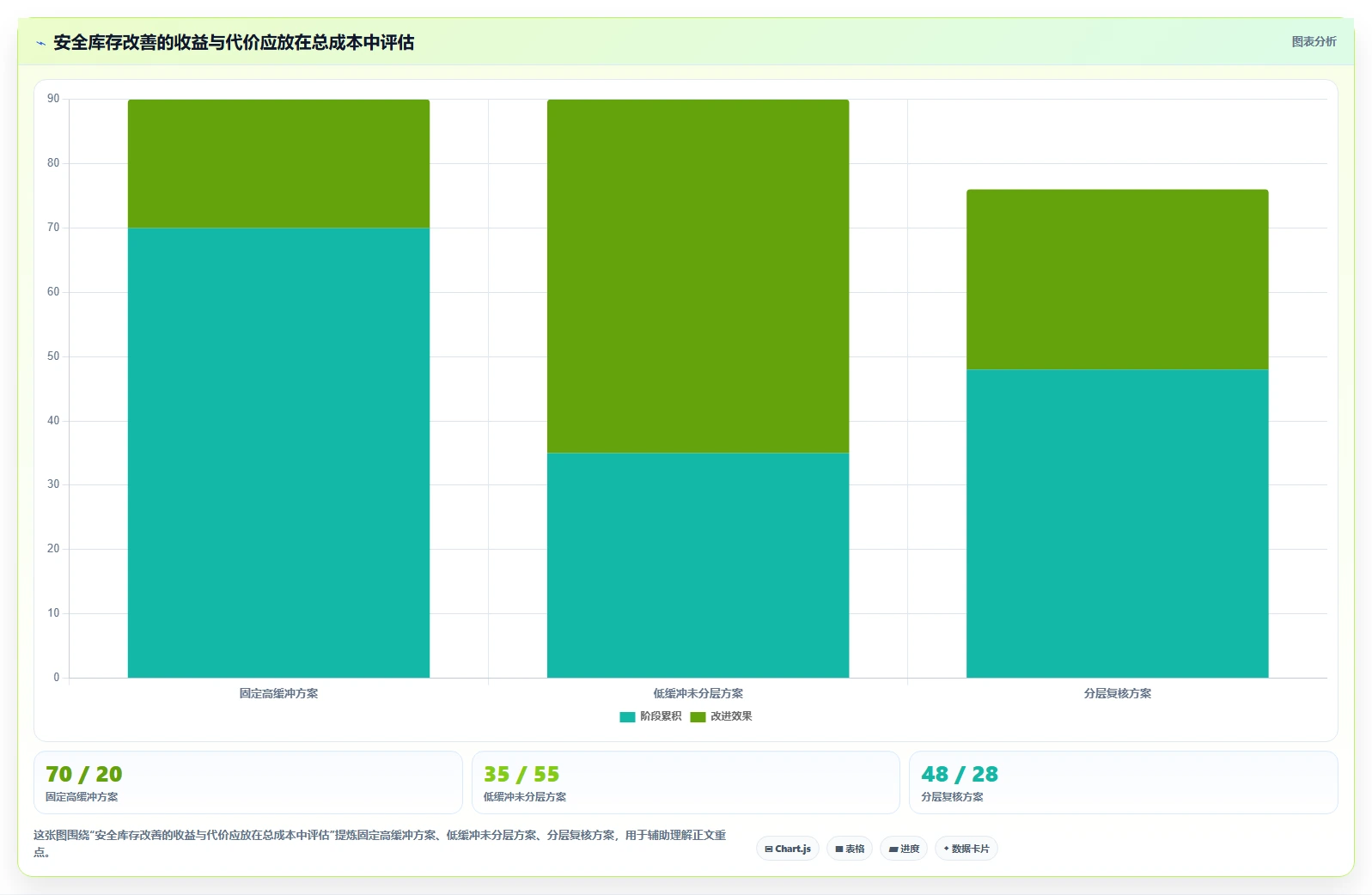Click the 70 / 20 data card value
This screenshot has height=895, width=1372.
pos(84,774)
